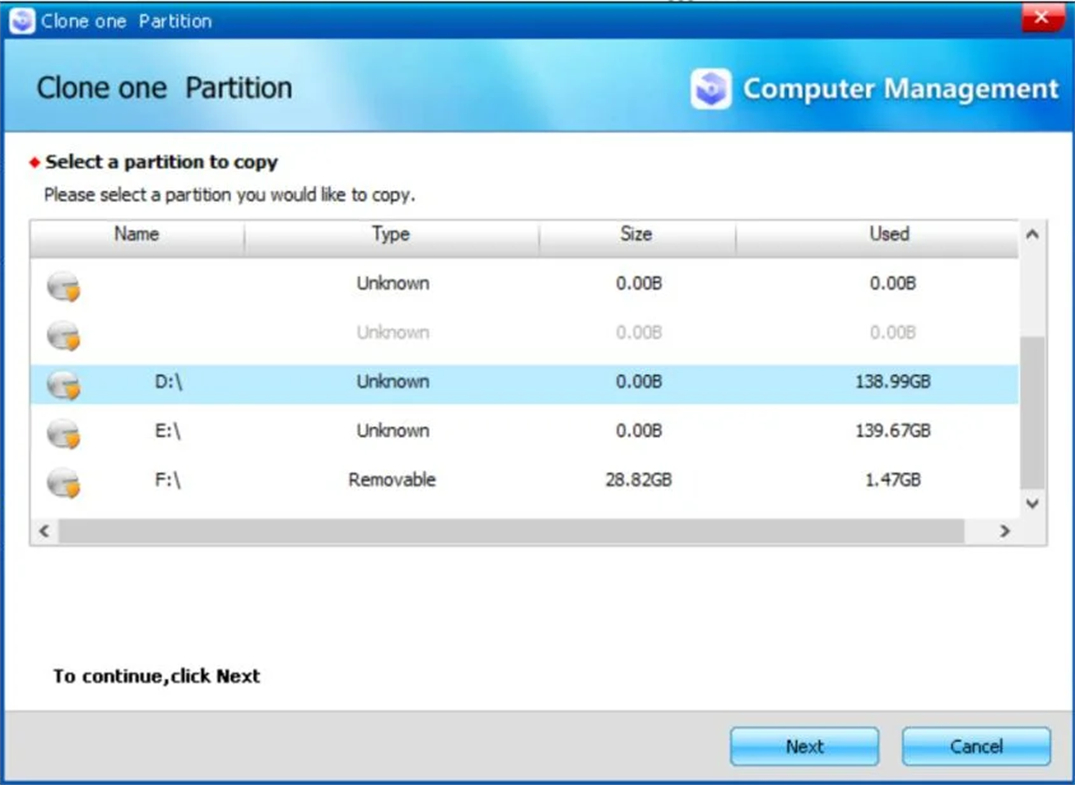Click the Size column header
1075x785 pixels.
(637, 234)
